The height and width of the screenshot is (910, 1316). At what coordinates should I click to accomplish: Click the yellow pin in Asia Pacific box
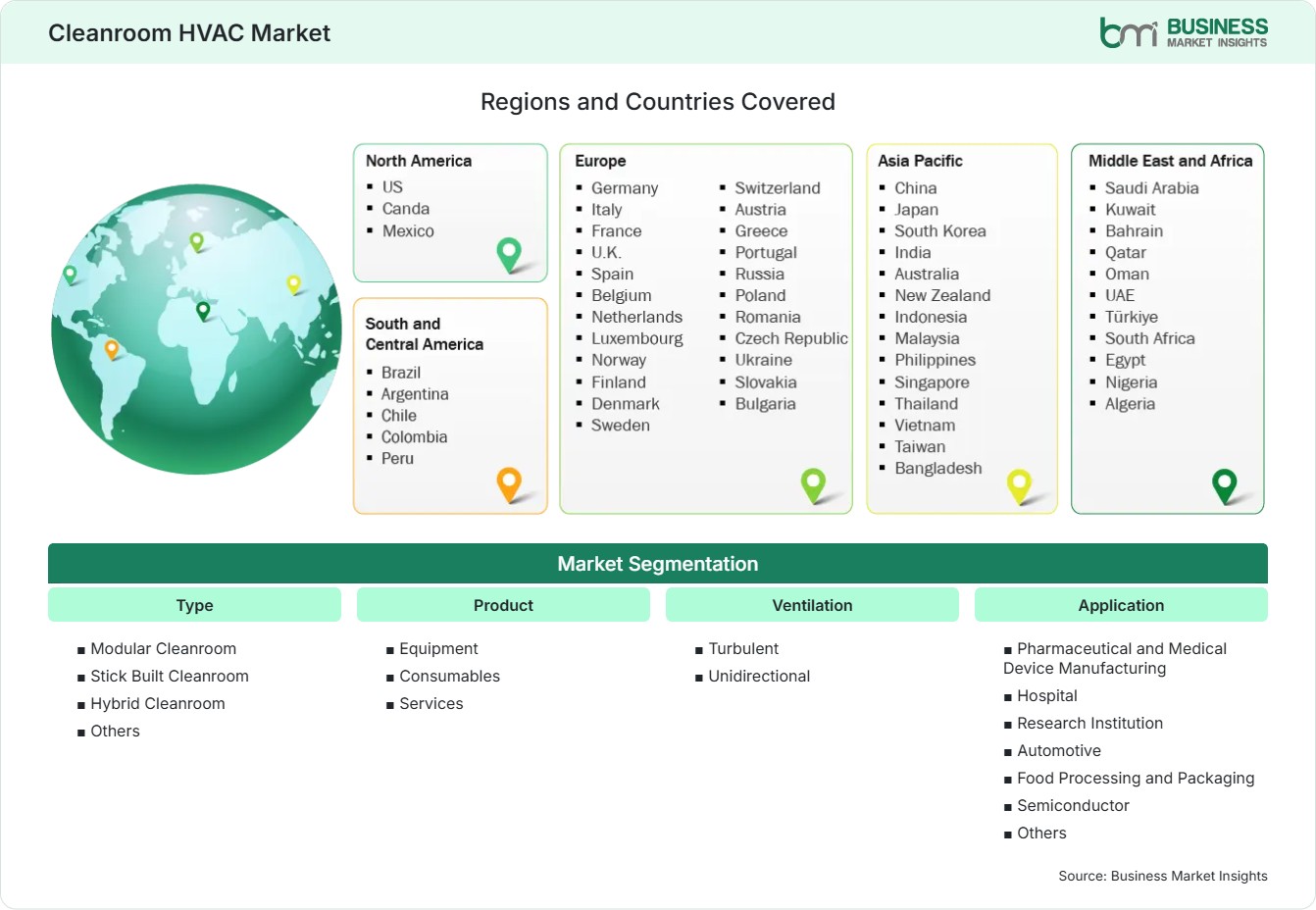point(1019,485)
